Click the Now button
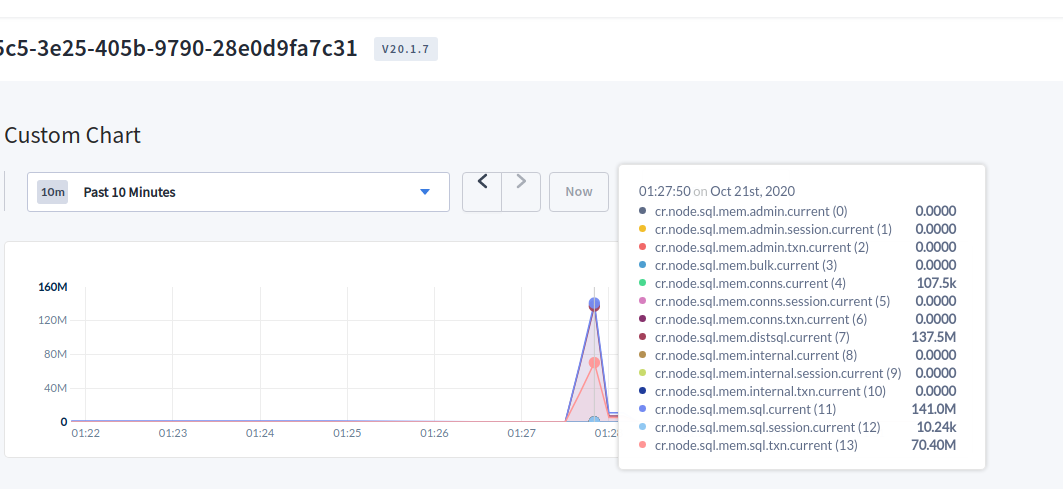 (x=579, y=192)
